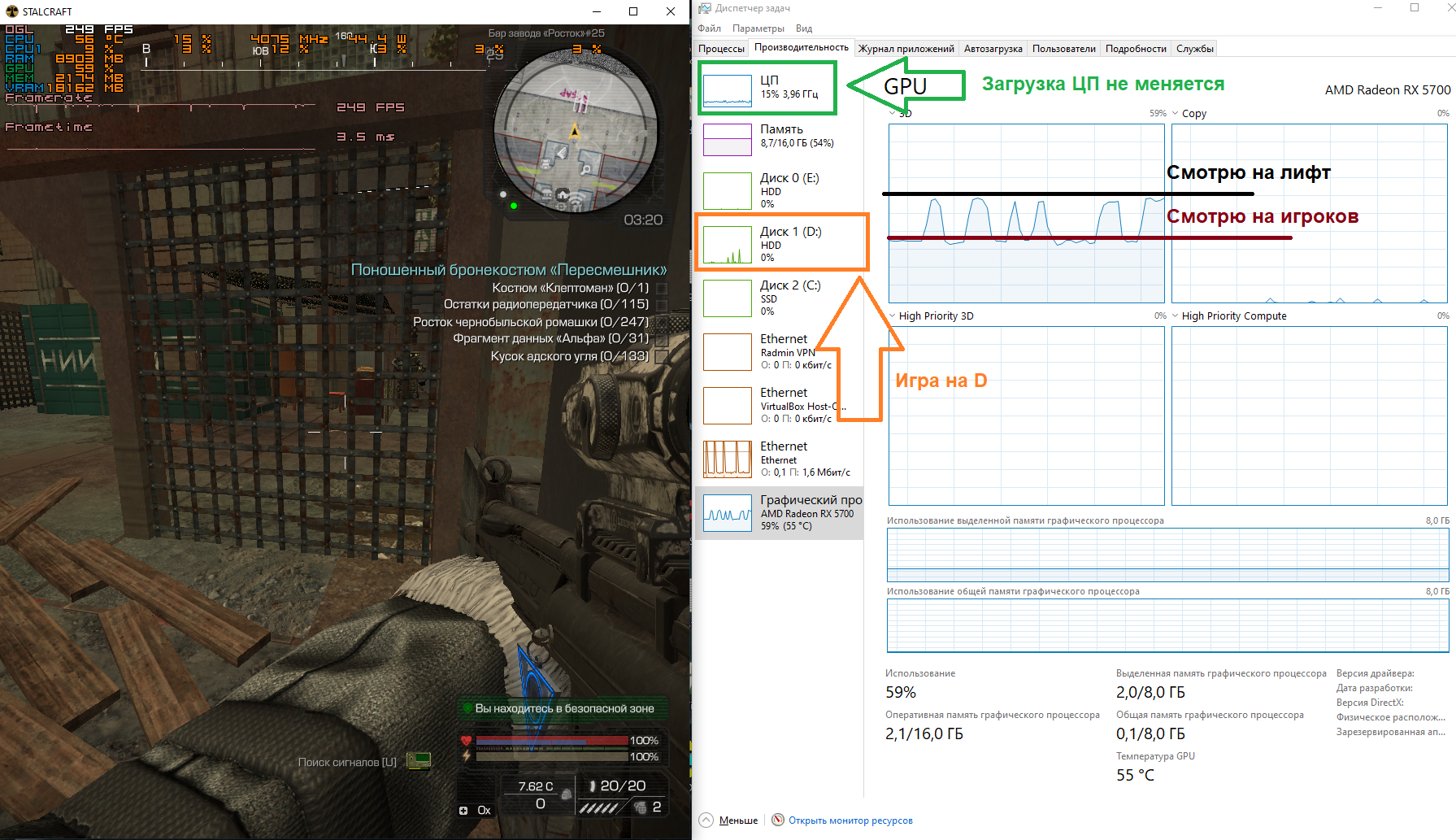Open the Журнал приложений tab
Viewport: 1456px width, 840px height.
[906, 49]
